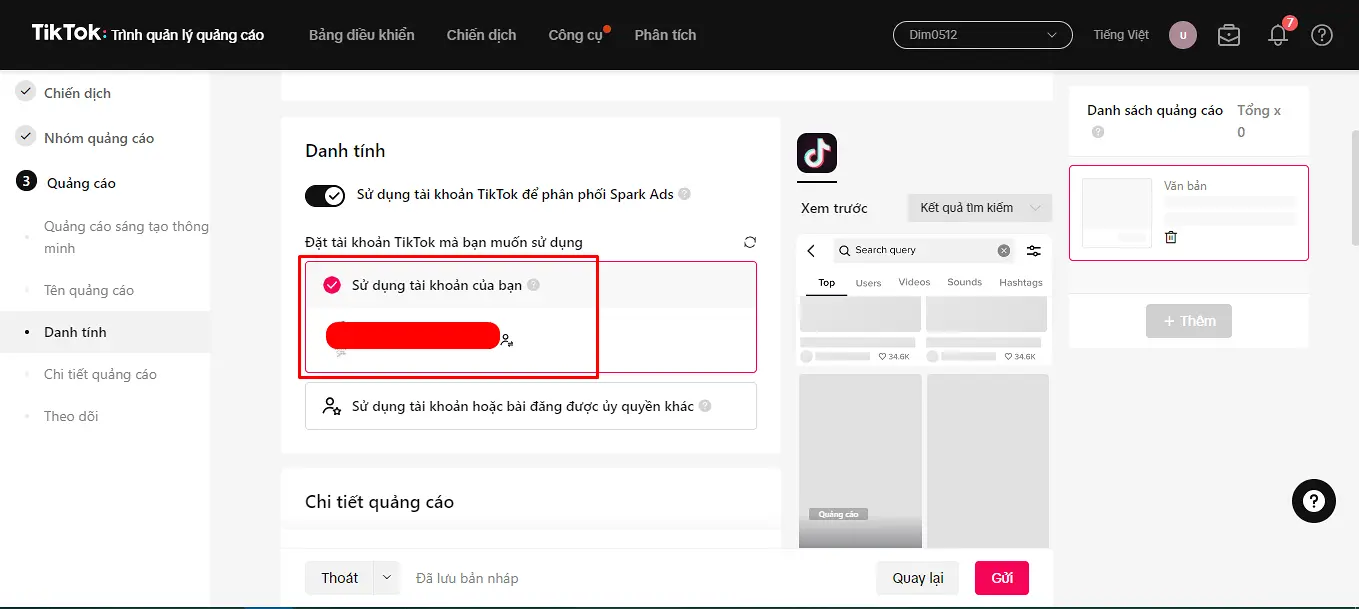Viewport: 1359px width, 609px height.
Task: Switch to Videos tab in preview
Action: pos(914,283)
